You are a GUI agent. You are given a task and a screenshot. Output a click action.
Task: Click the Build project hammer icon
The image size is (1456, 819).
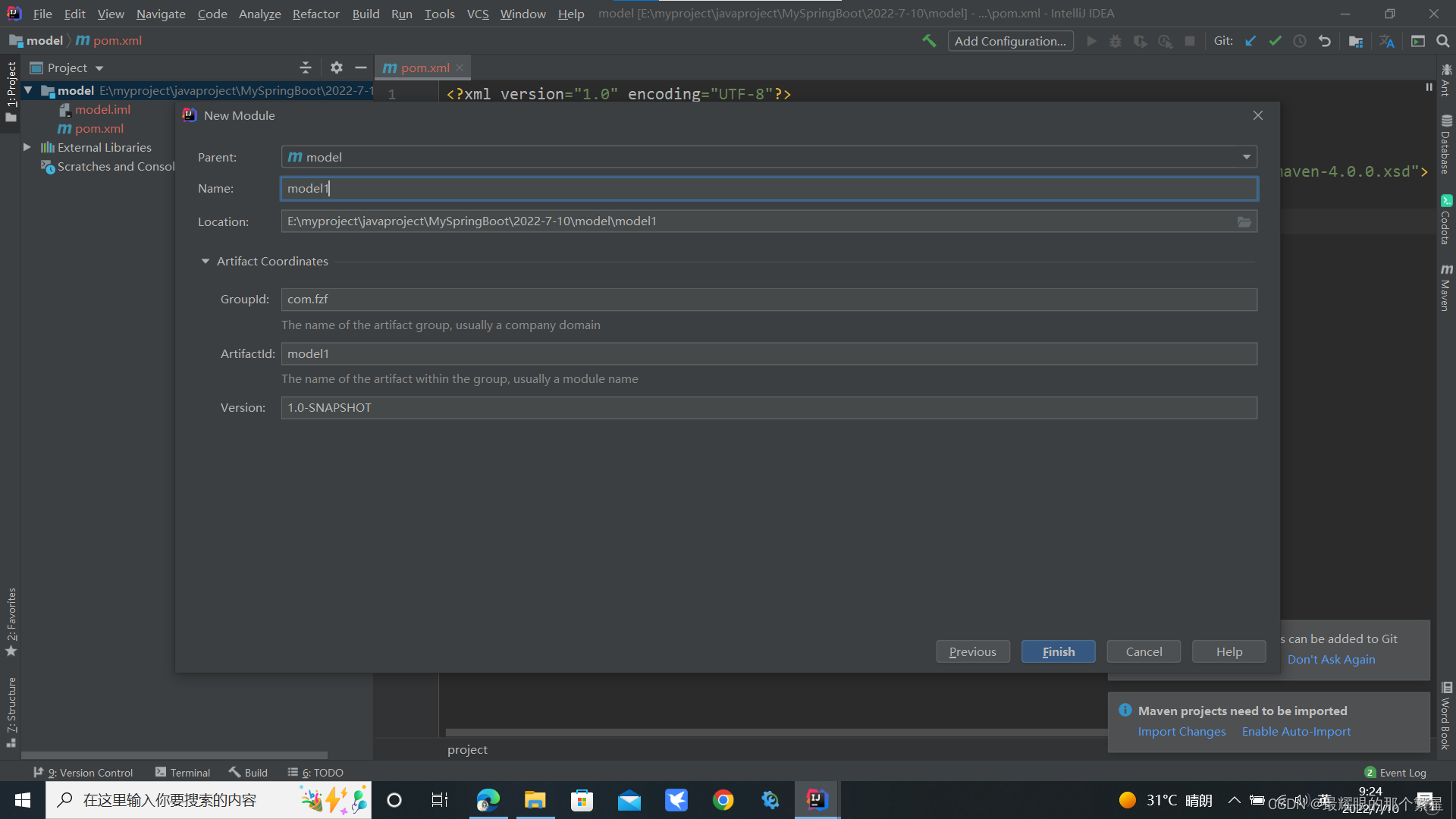coord(929,41)
